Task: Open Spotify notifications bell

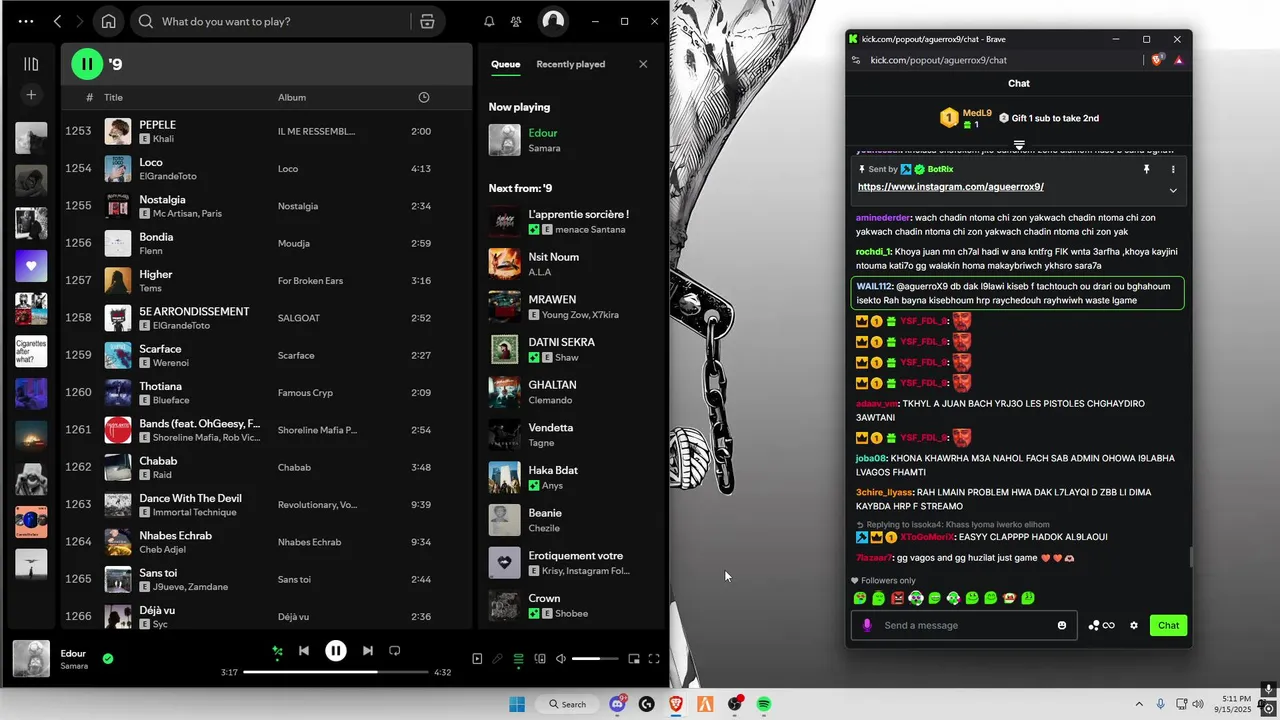Action: (489, 21)
